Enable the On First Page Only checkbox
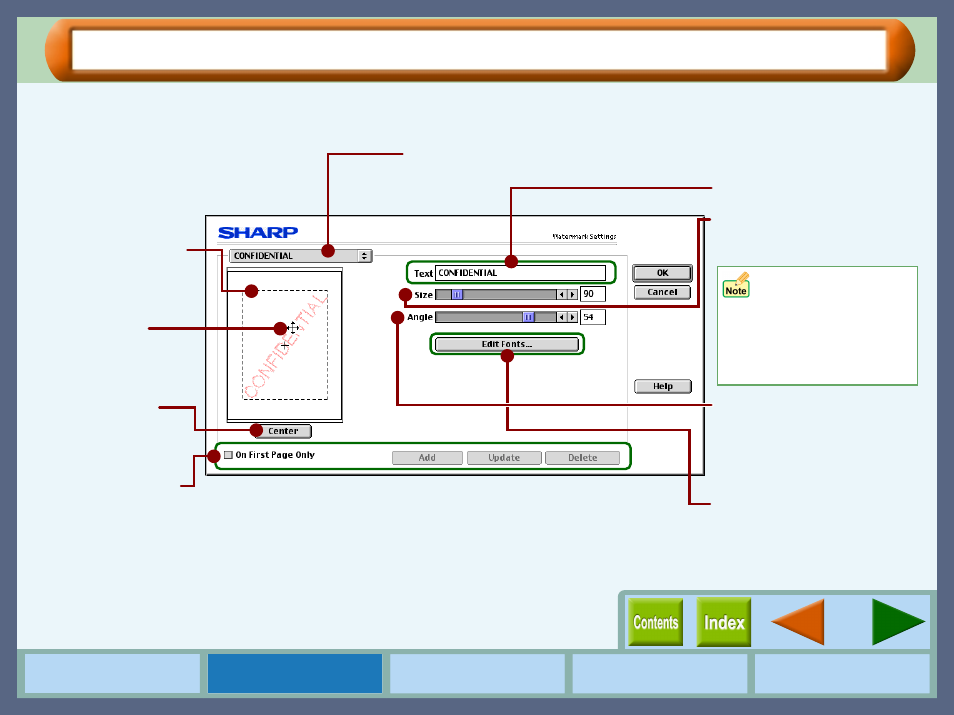 tap(229, 455)
